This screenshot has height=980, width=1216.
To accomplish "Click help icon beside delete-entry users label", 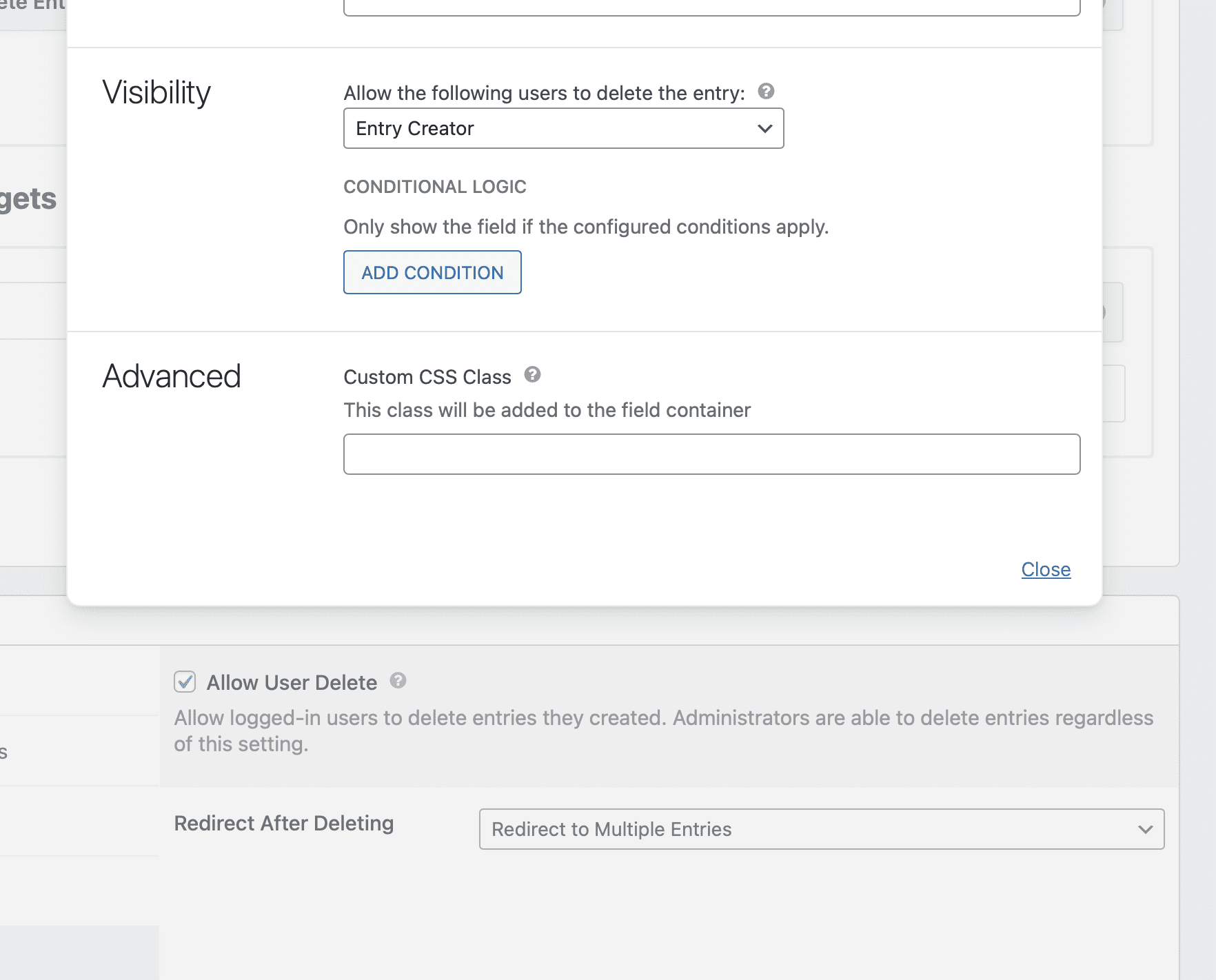I will tap(766, 92).
